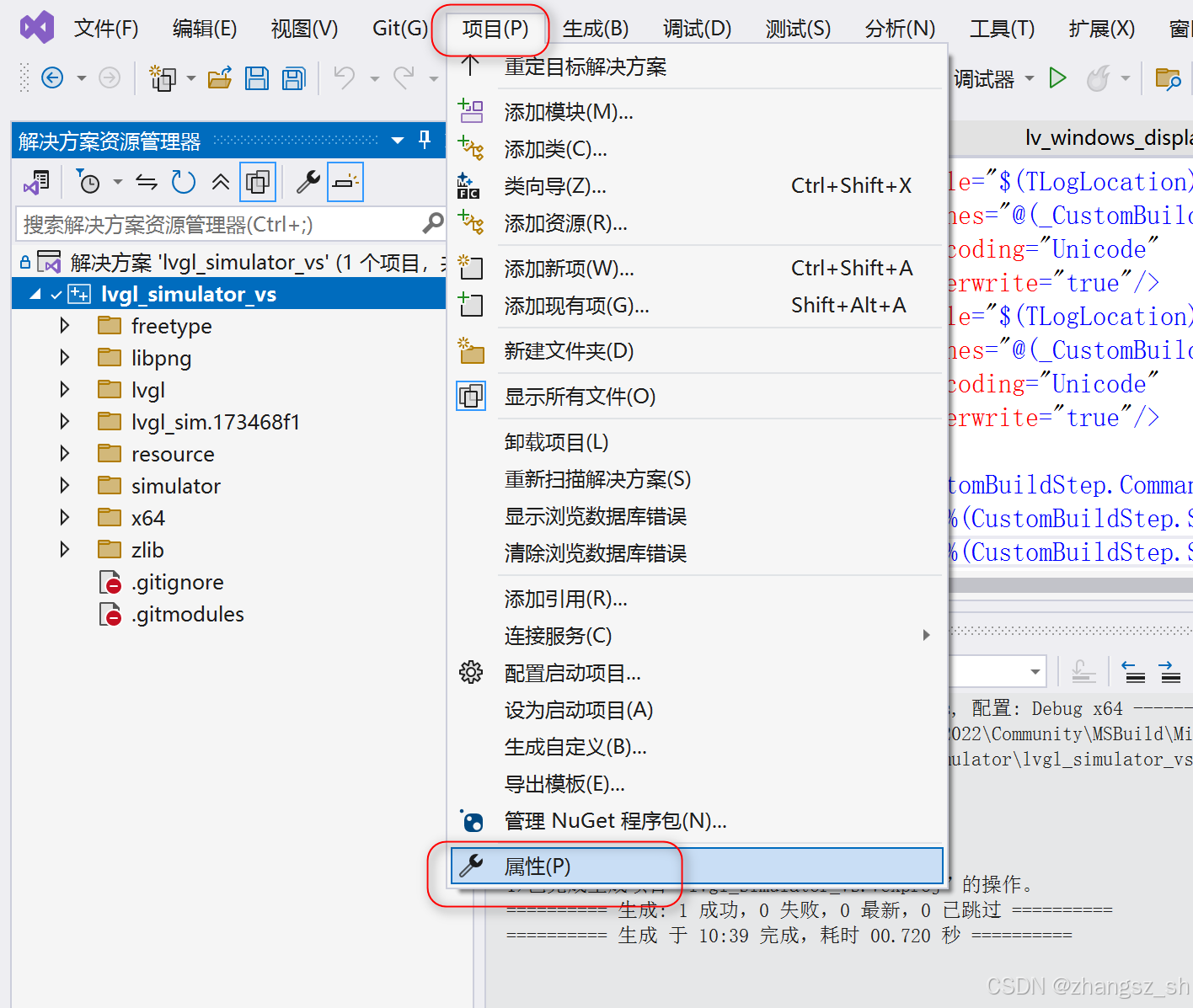1193x1008 pixels.
Task: Expand the lvgl folder
Action: 65,390
